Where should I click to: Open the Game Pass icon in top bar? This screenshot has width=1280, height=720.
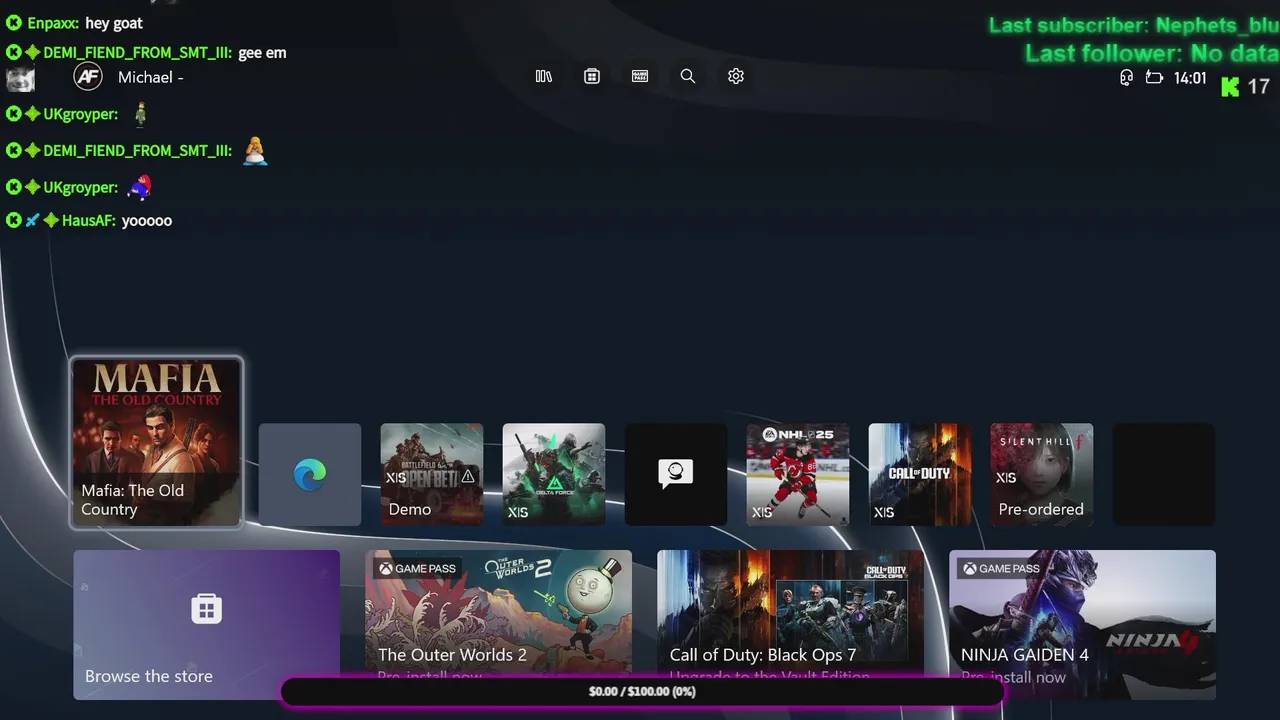[640, 76]
